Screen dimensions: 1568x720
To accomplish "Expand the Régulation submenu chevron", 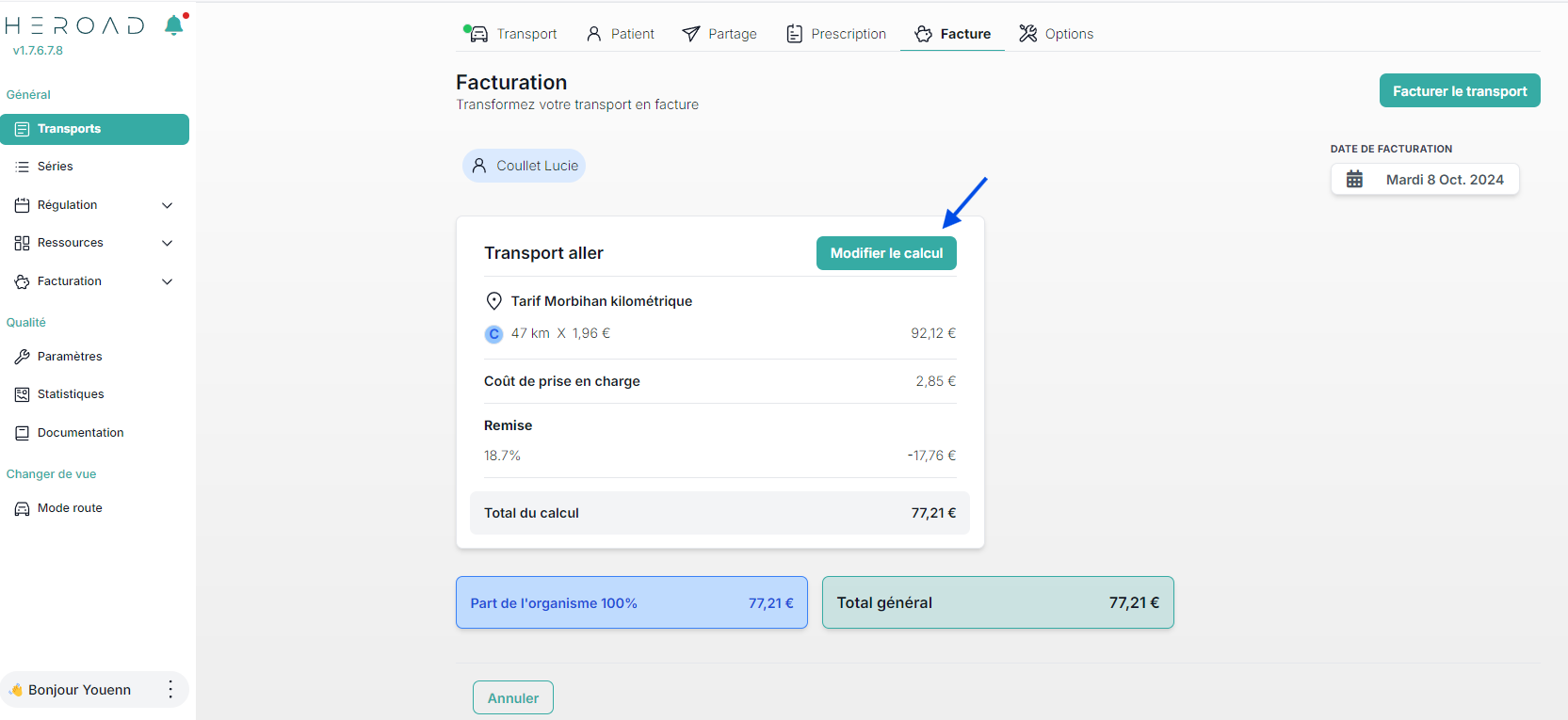I will (x=168, y=205).
